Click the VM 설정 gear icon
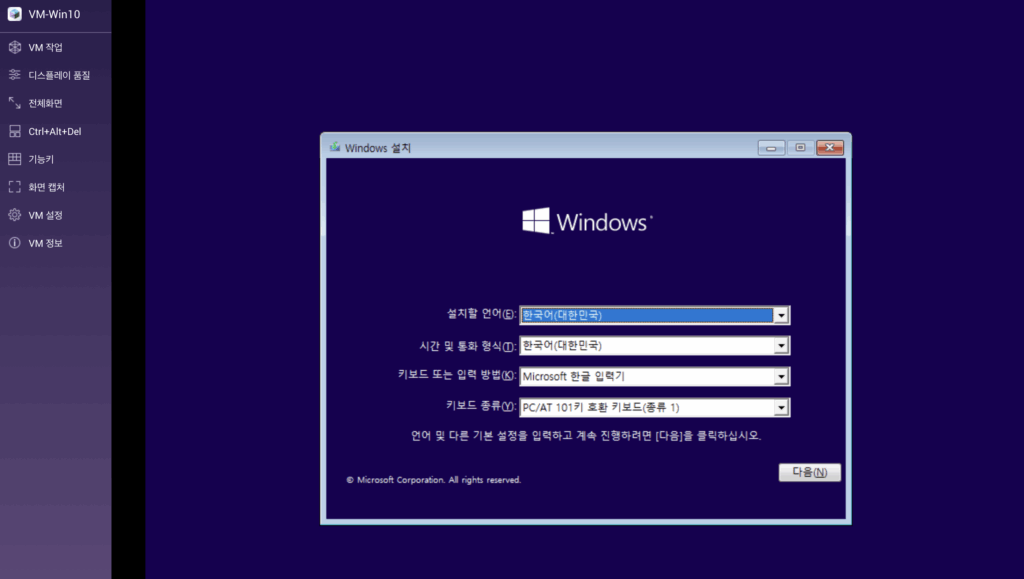Screen dimensions: 1024x579 (x=14, y=215)
